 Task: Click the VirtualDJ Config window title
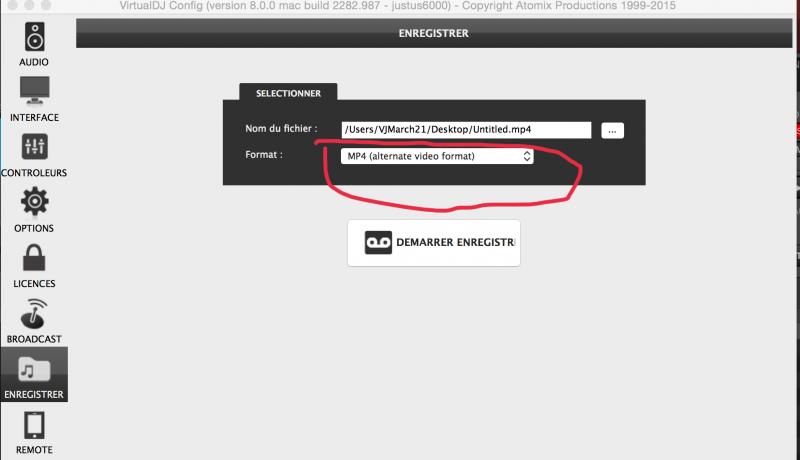tap(397, 6)
